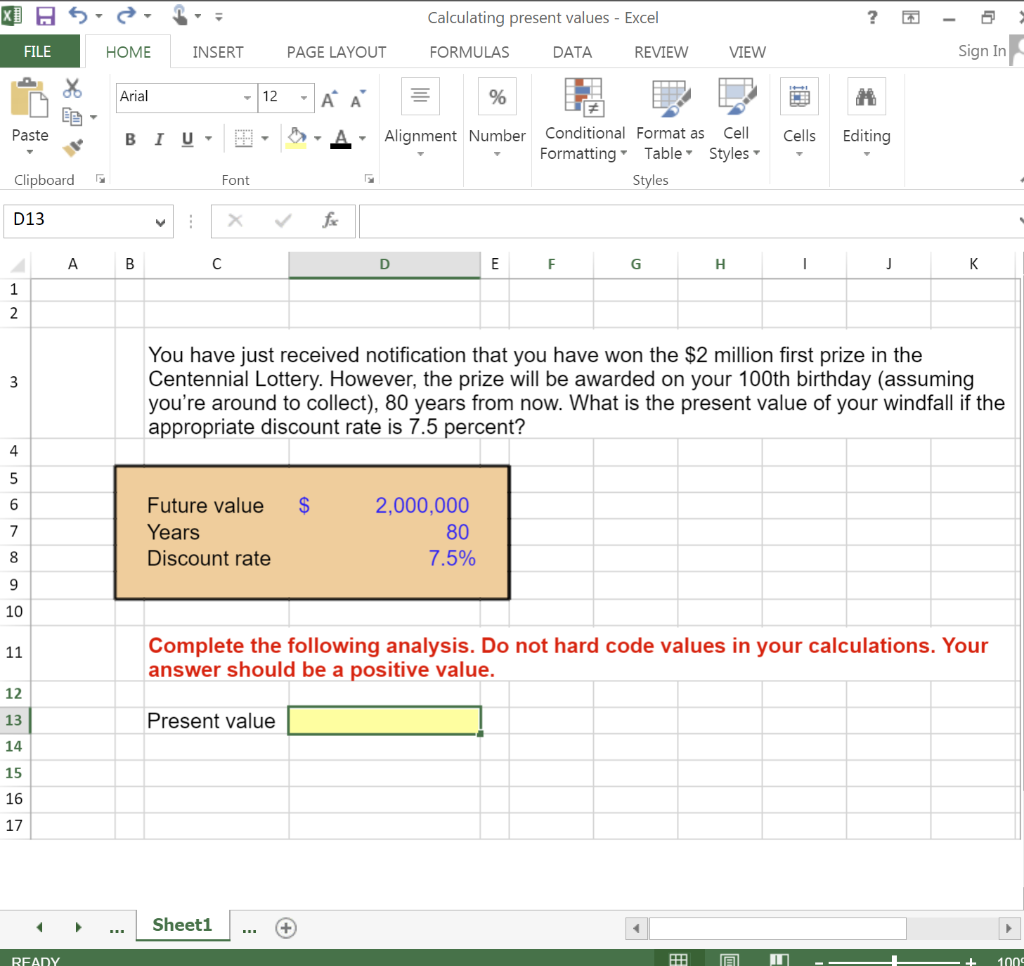Screen dimensions: 1024x966
Task: Click the Cut icon in Clipboard group
Action: 70,88
